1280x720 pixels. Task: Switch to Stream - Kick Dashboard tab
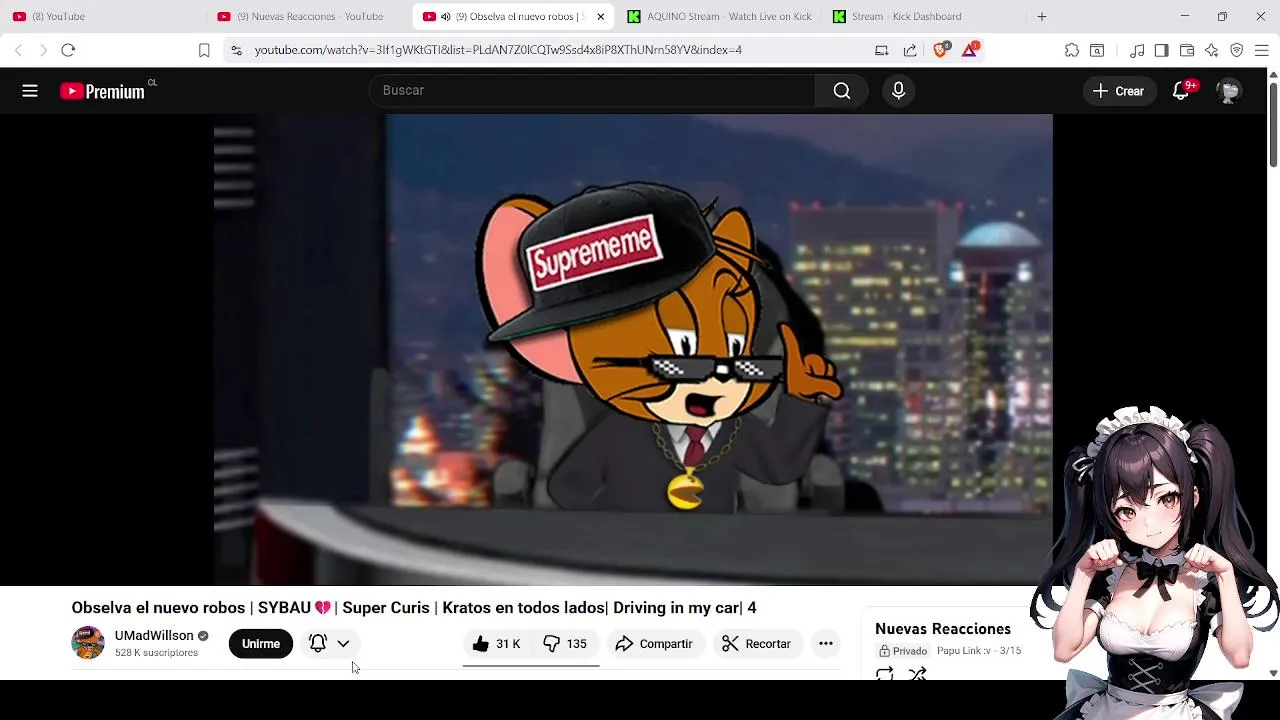click(x=924, y=16)
